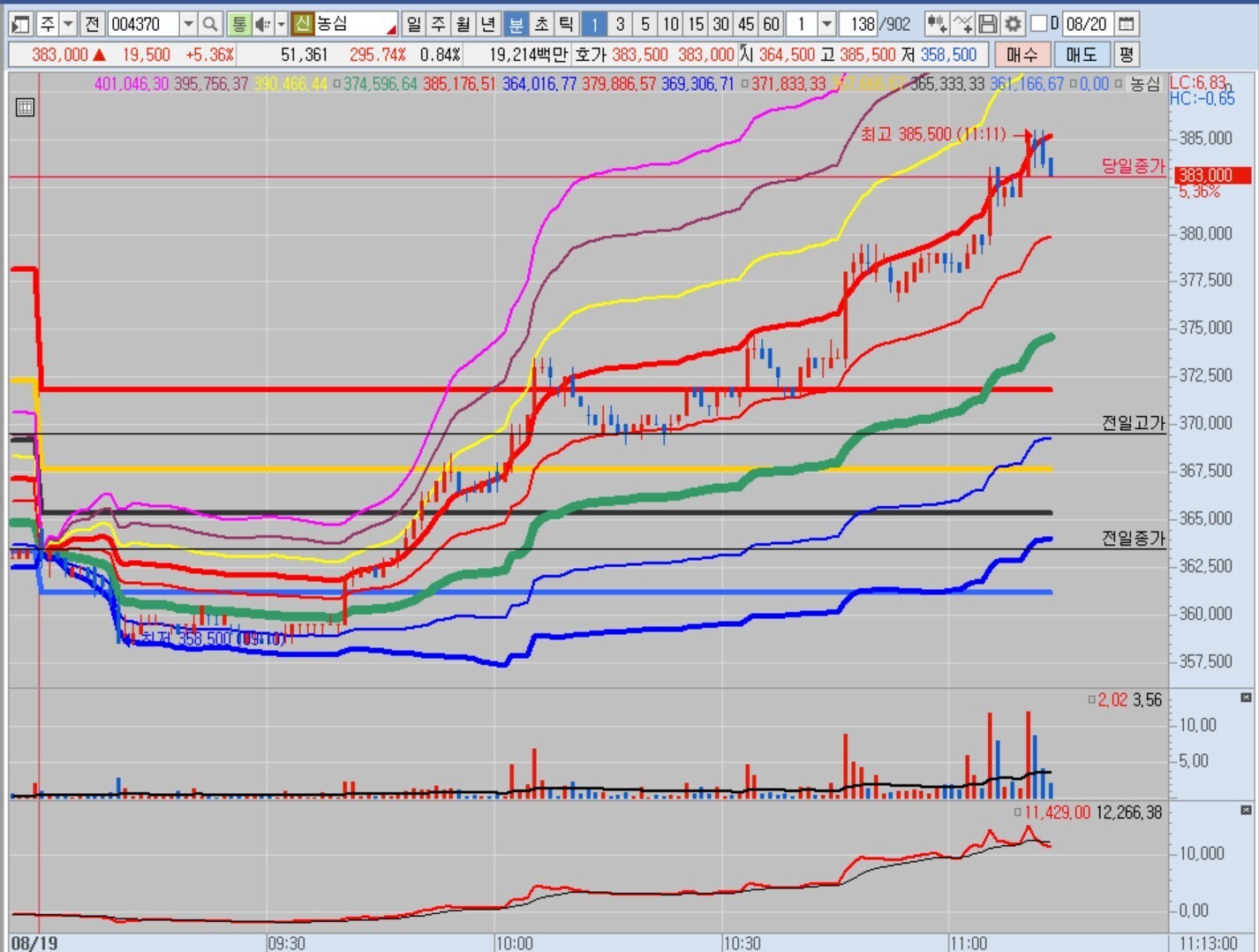Click the 전일종가 label on the chart

click(1133, 538)
